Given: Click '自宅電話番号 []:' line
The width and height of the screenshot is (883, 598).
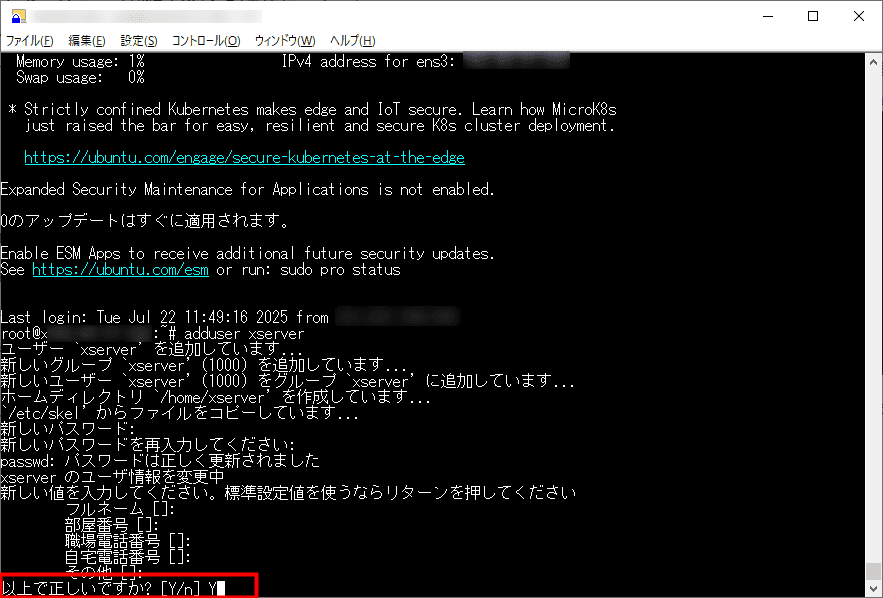Looking at the screenshot, I should (128, 557).
